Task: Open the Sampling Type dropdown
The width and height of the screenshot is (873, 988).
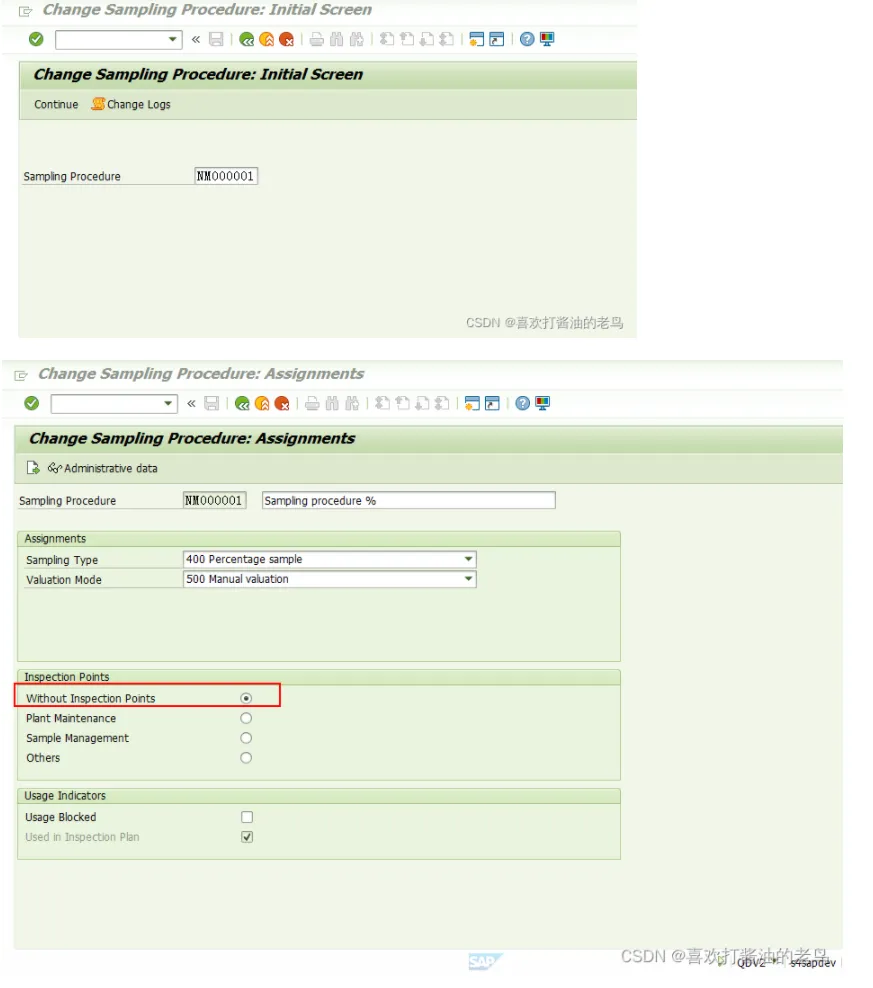Action: tap(468, 559)
